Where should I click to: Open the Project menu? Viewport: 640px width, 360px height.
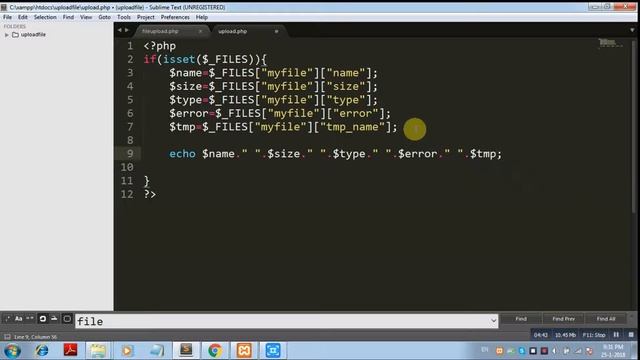(x=146, y=17)
